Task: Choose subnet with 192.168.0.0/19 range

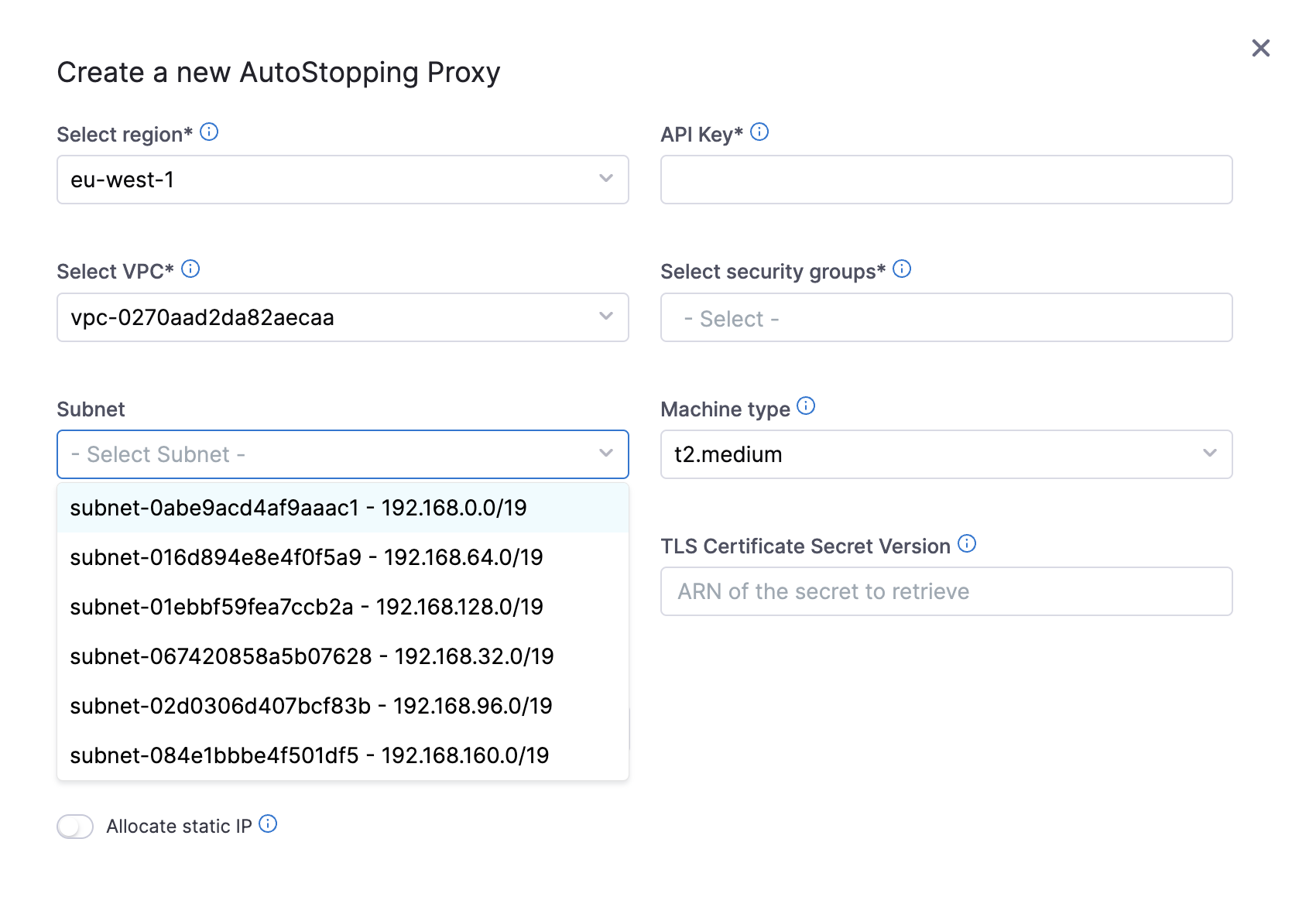Action: tap(298, 508)
